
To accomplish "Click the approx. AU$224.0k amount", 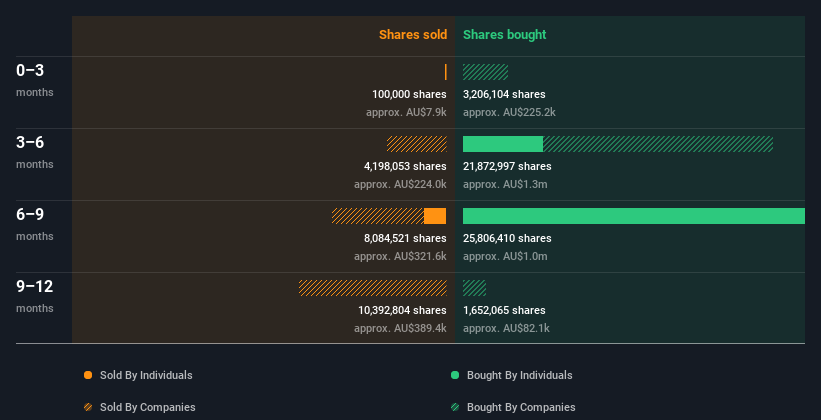I will (401, 184).
